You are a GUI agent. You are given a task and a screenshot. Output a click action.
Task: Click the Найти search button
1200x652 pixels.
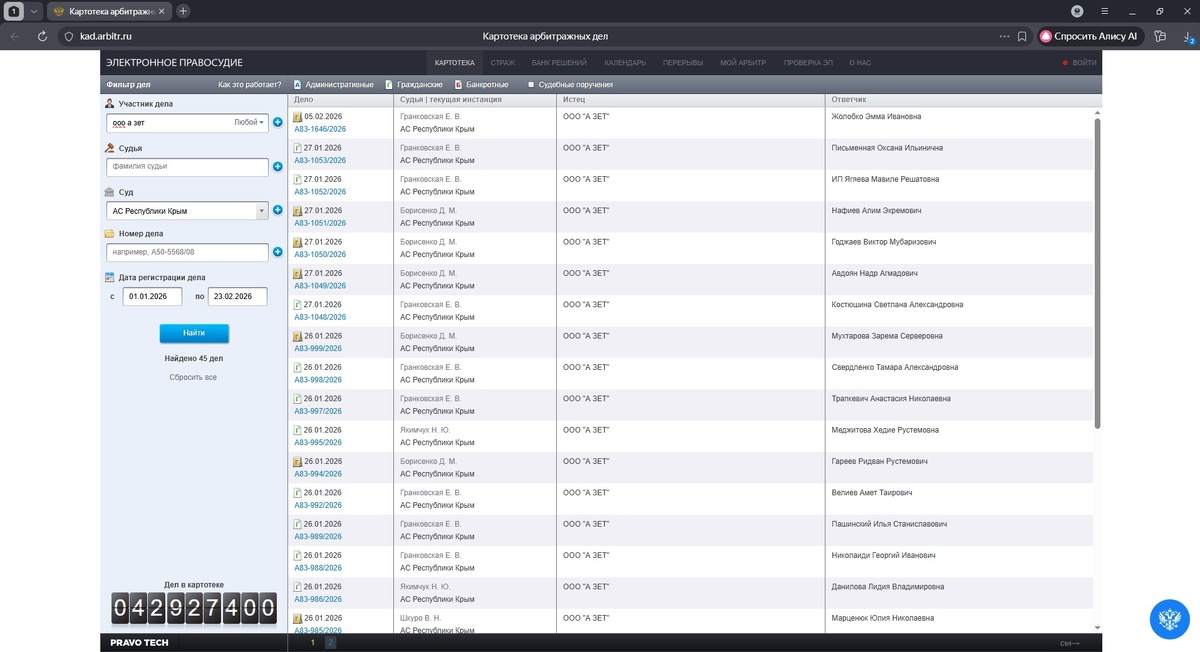194,333
